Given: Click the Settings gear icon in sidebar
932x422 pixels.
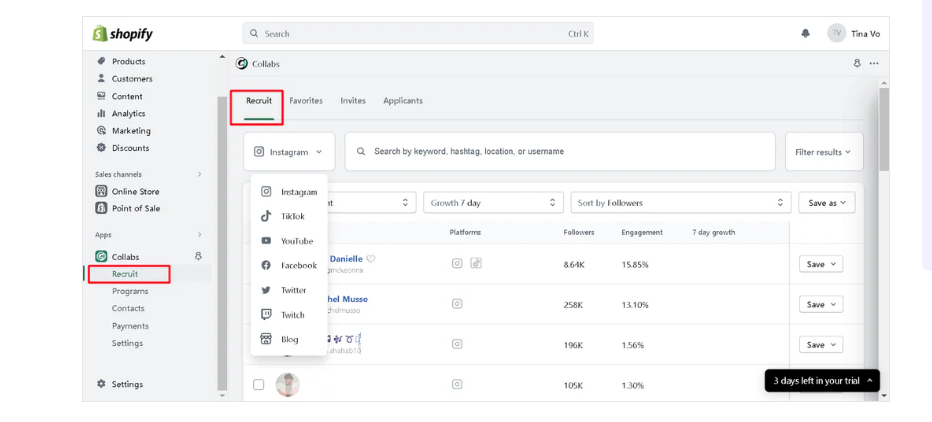Looking at the screenshot, I should (101, 384).
